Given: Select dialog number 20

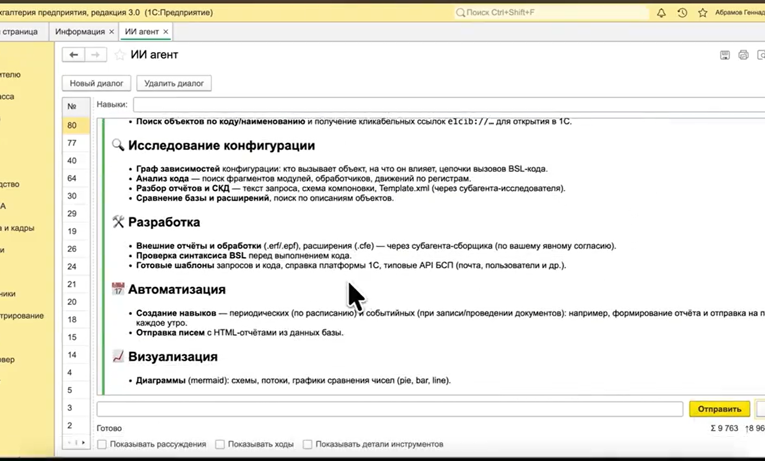Looking at the screenshot, I should (76, 302).
